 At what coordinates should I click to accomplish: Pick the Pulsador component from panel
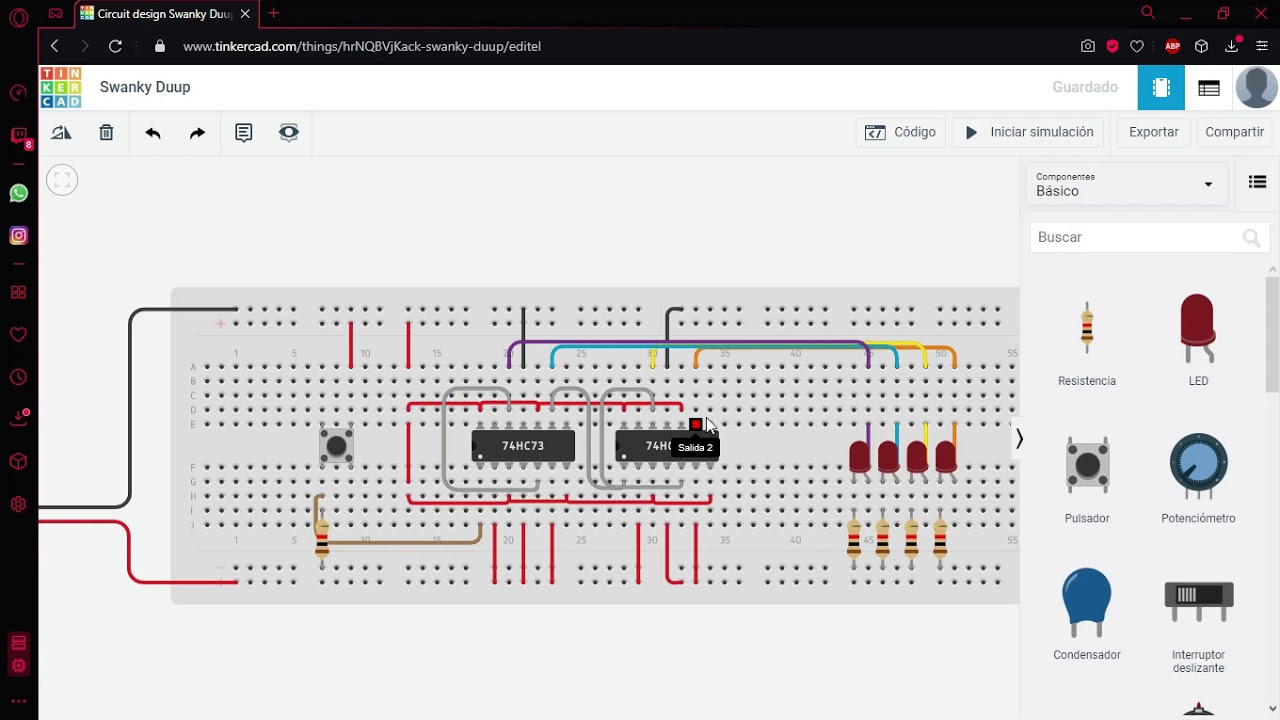[1087, 478]
